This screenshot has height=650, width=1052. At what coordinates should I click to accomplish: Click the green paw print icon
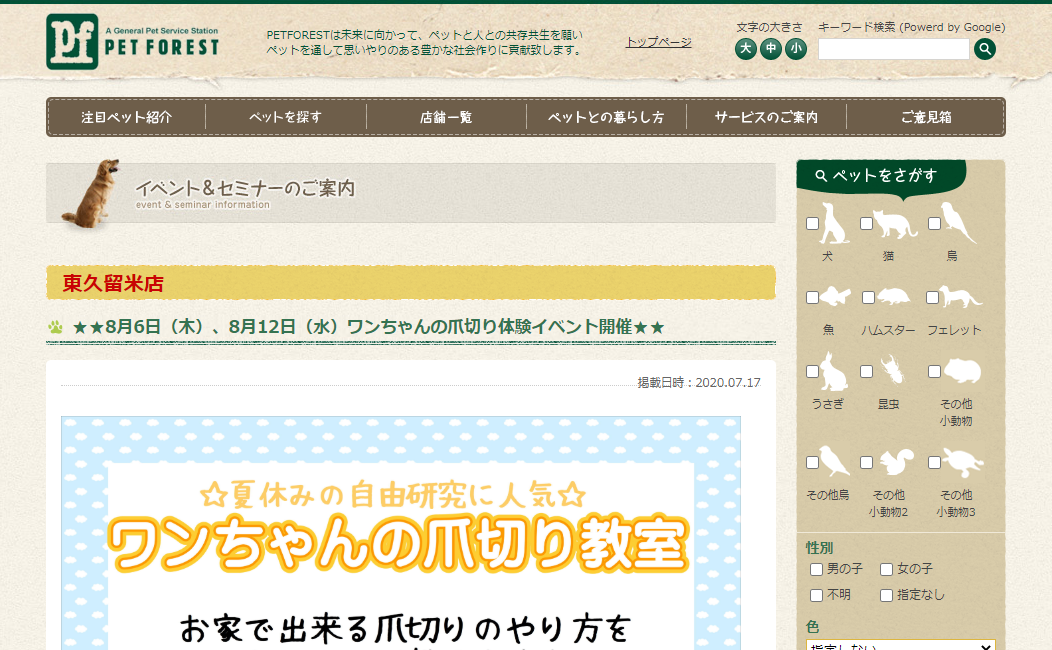pos(56,327)
